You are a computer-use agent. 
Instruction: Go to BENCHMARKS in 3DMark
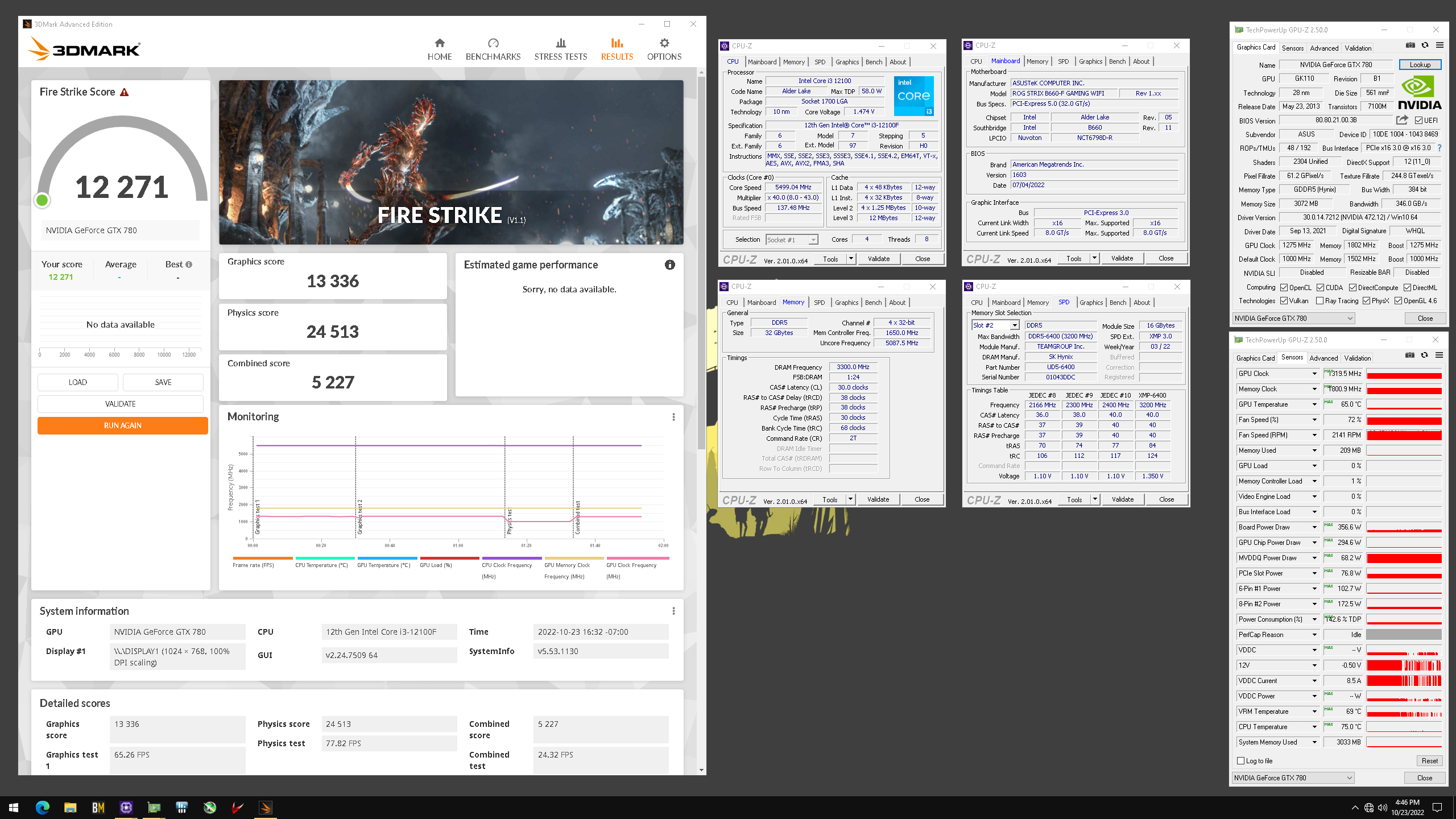tap(493, 49)
